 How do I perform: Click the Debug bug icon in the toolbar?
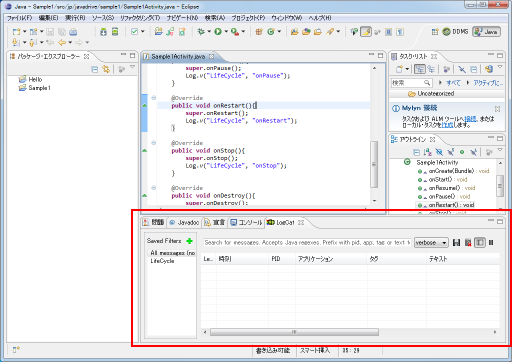[x=201, y=32]
